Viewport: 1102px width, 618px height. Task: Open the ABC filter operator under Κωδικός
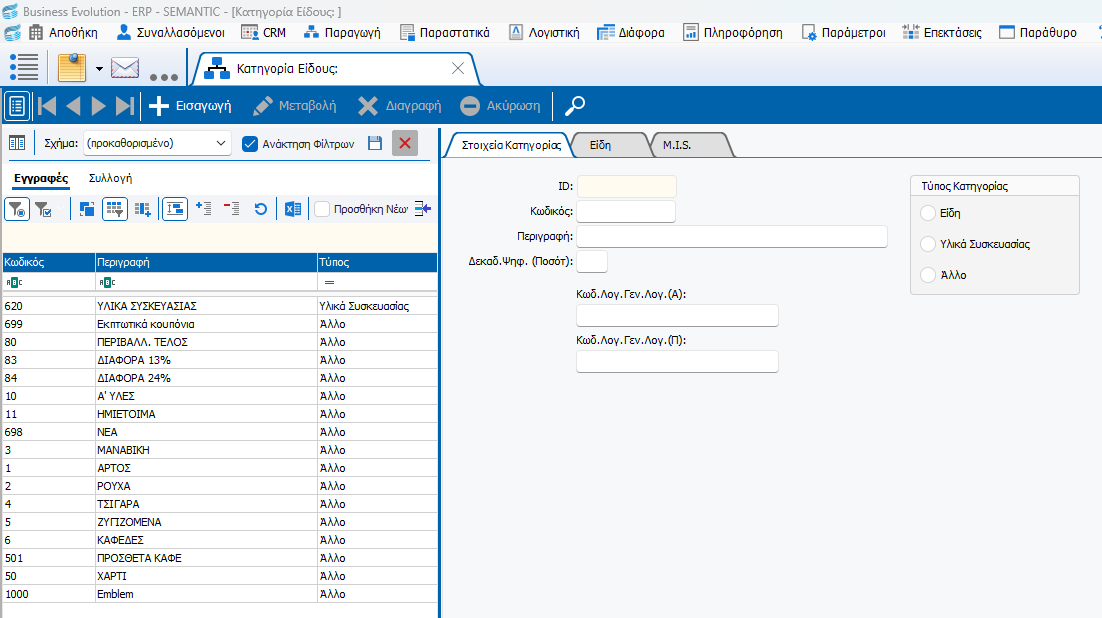[x=14, y=282]
